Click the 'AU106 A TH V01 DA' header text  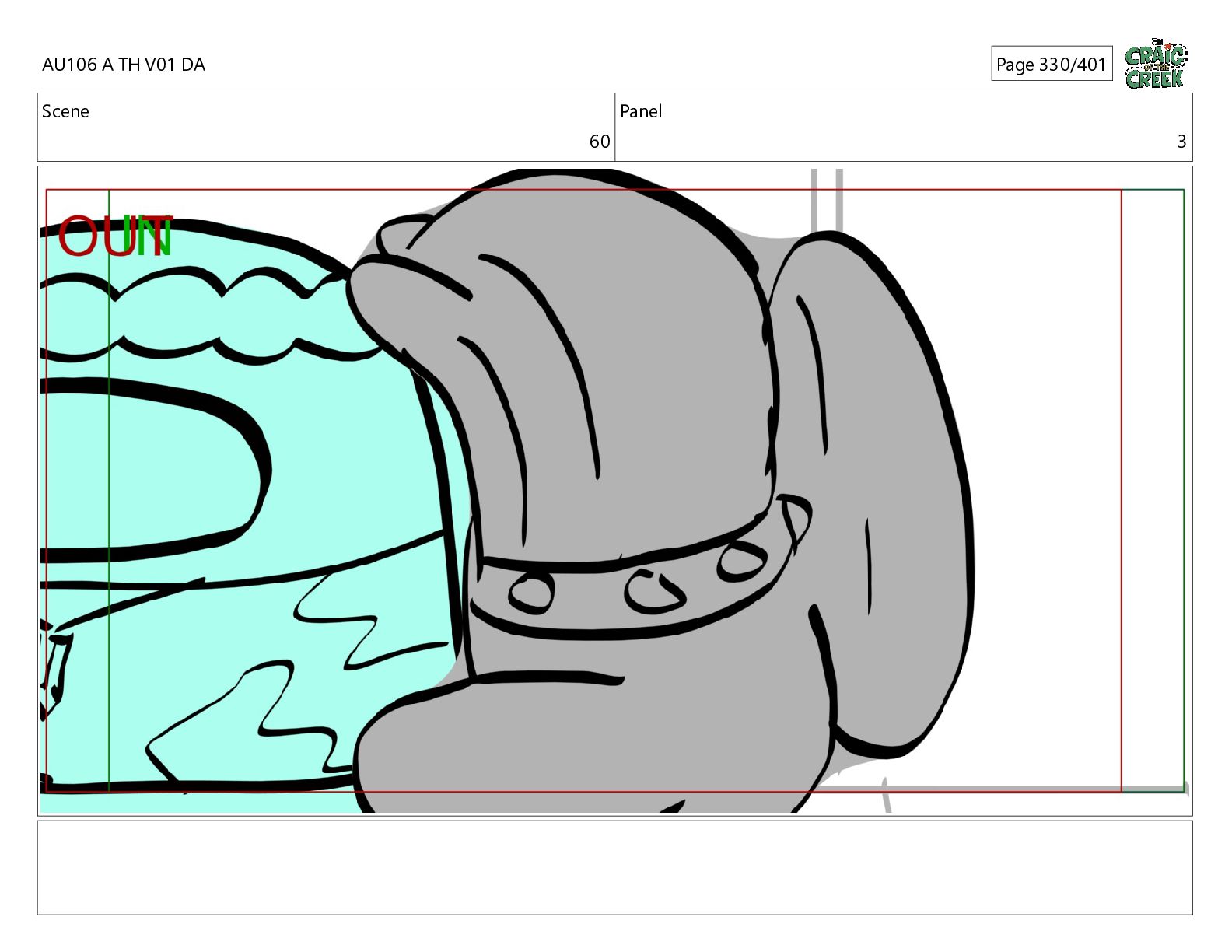tap(124, 65)
